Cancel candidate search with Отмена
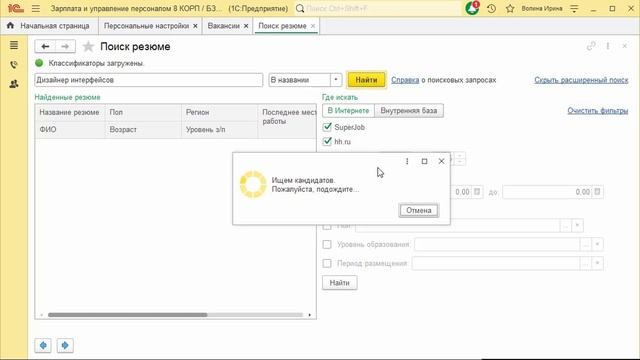Viewport: 640px width, 360px height. [x=419, y=210]
